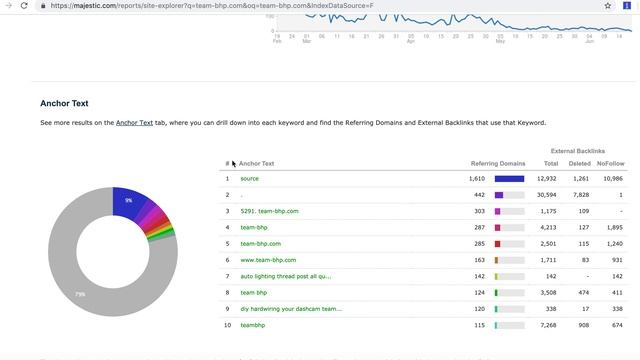Click the Anchor Text column header
This screenshot has height=360, width=640.
pos(256,163)
